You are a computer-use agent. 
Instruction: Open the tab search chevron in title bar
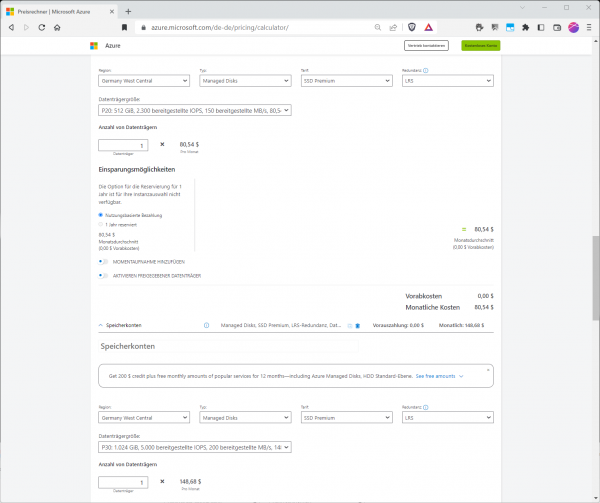tap(522, 8)
